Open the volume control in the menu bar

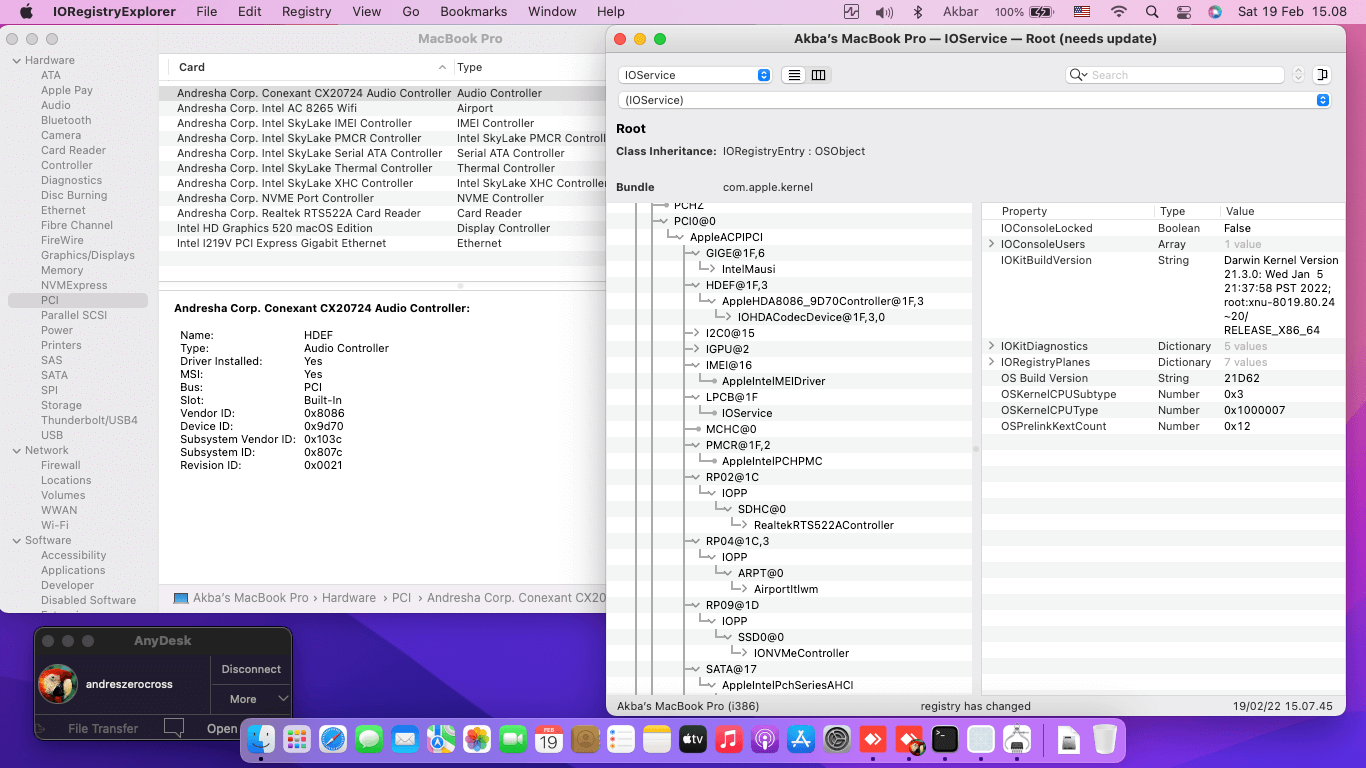pos(884,12)
